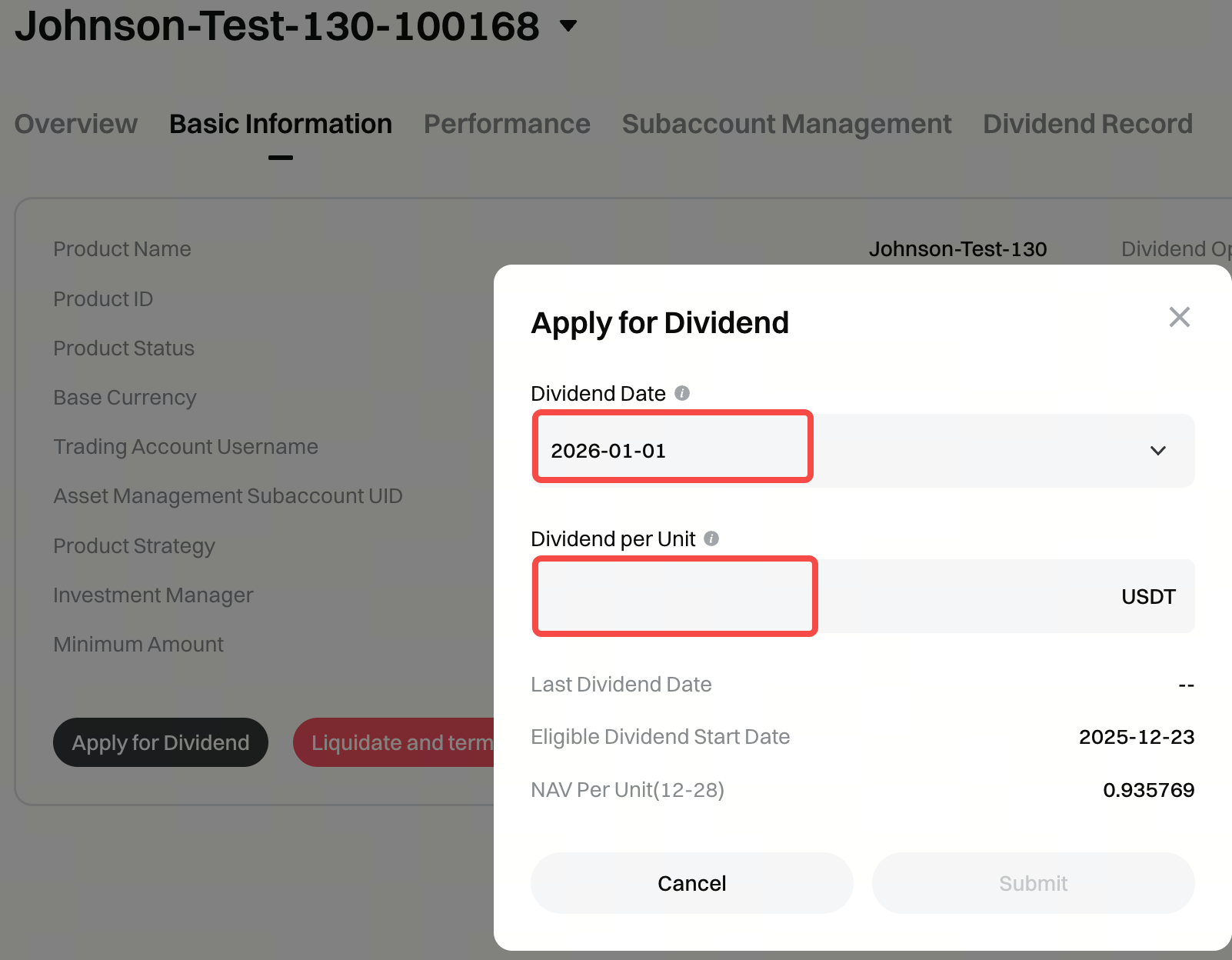Submit the dividend application

point(1033,883)
